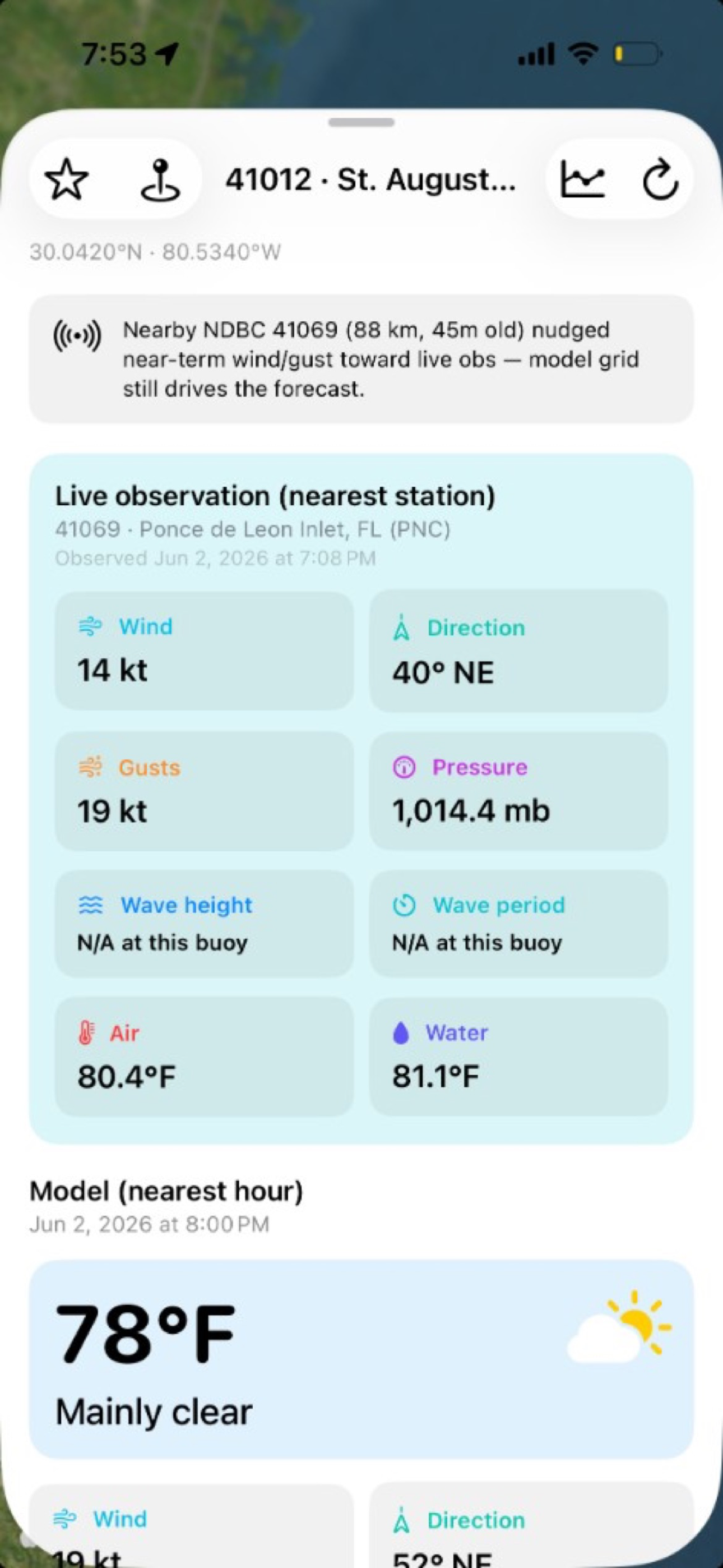Tap the Pressure gauge icon
This screenshot has width=723, height=1568.
404,767
